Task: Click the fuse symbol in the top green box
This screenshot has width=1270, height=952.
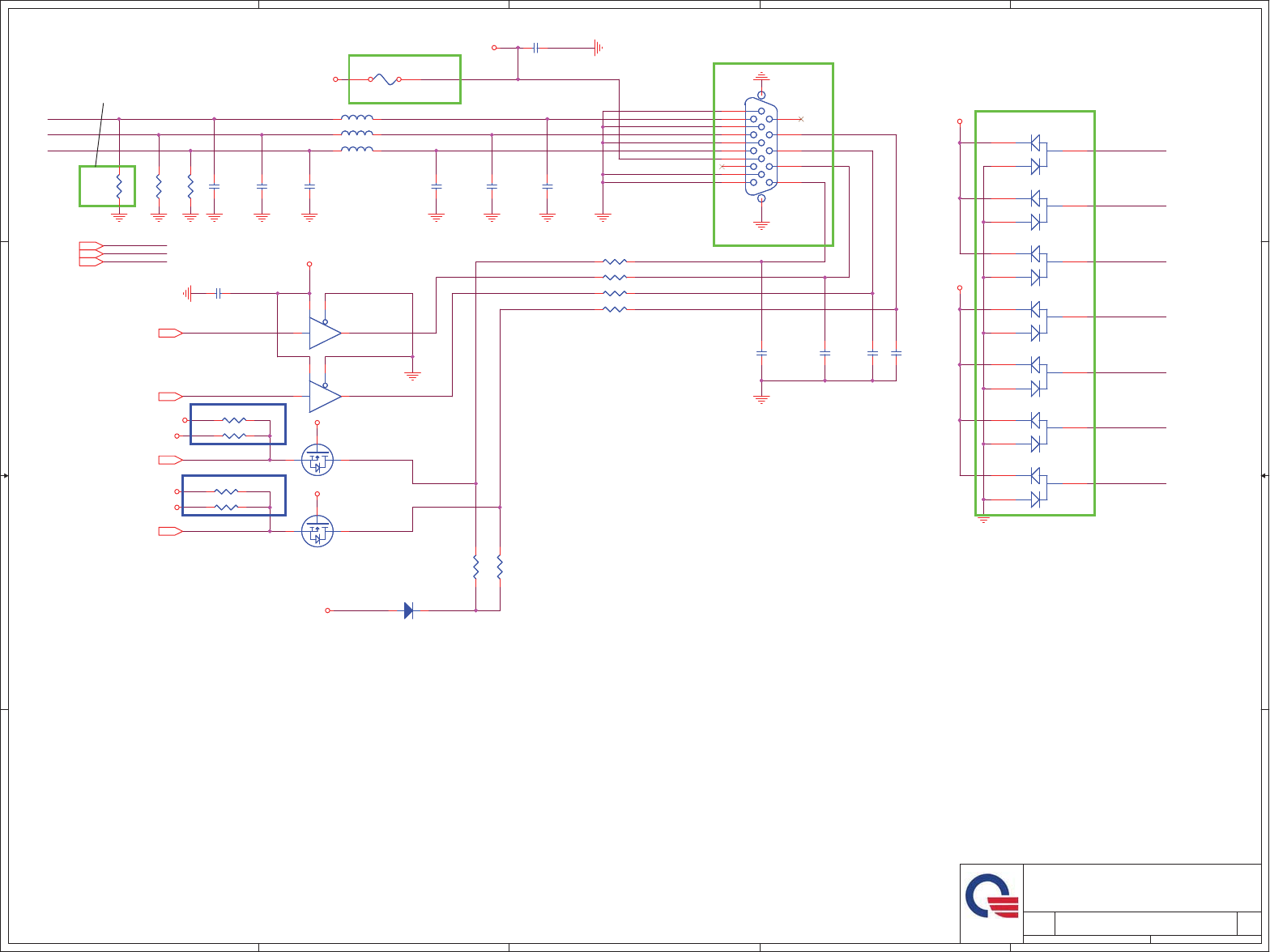Action: pos(385,79)
